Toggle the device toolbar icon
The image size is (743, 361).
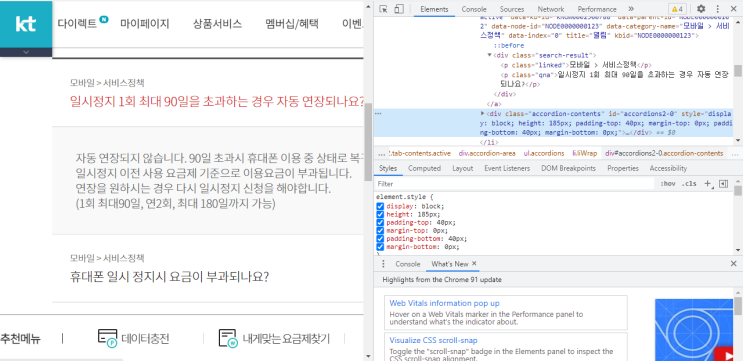[x=399, y=9]
